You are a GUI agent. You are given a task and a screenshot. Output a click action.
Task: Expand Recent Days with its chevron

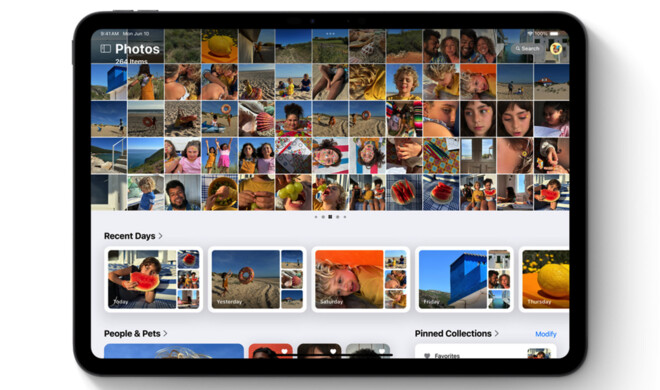point(160,236)
